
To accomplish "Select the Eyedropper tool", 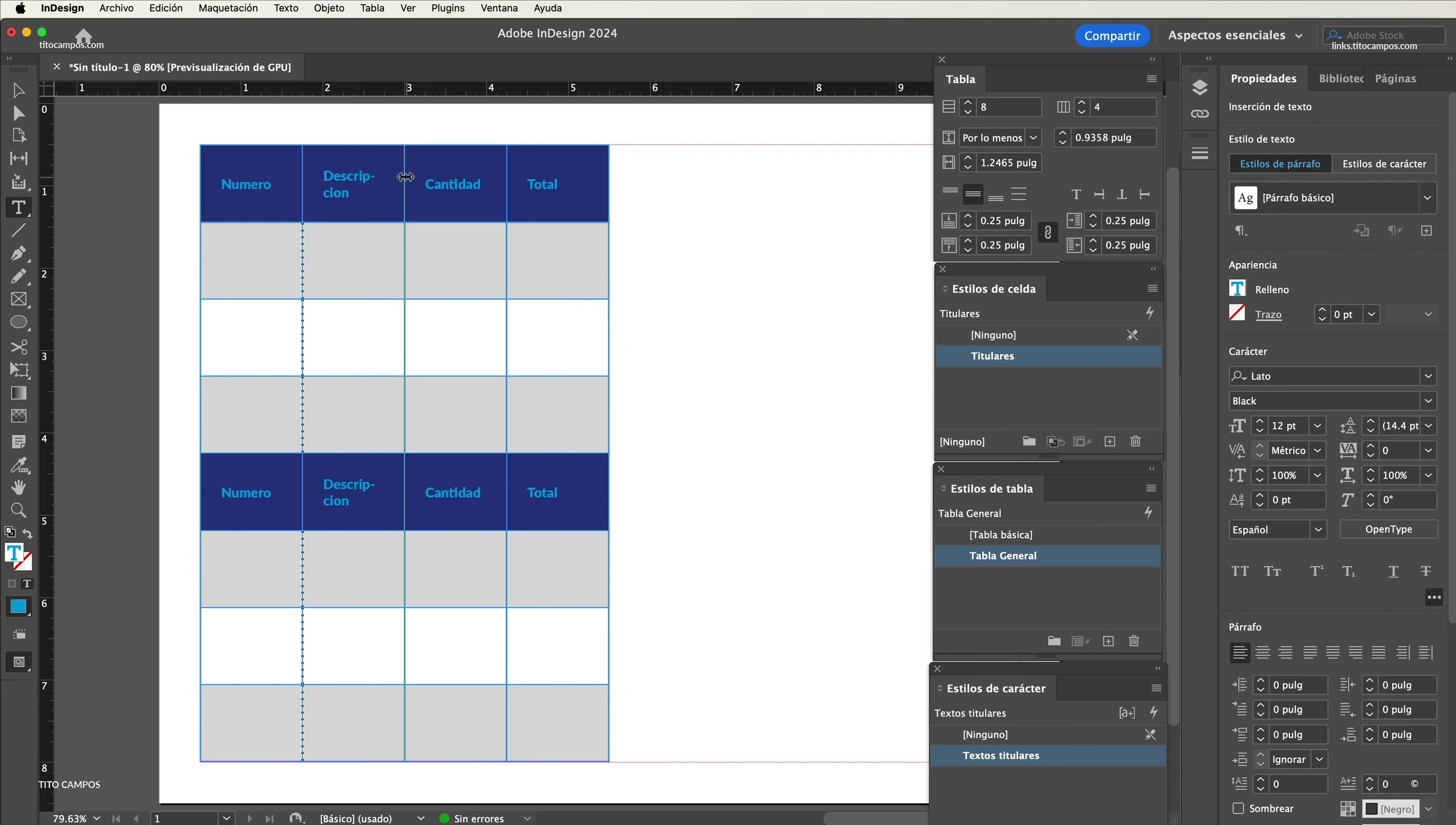I will [x=18, y=465].
